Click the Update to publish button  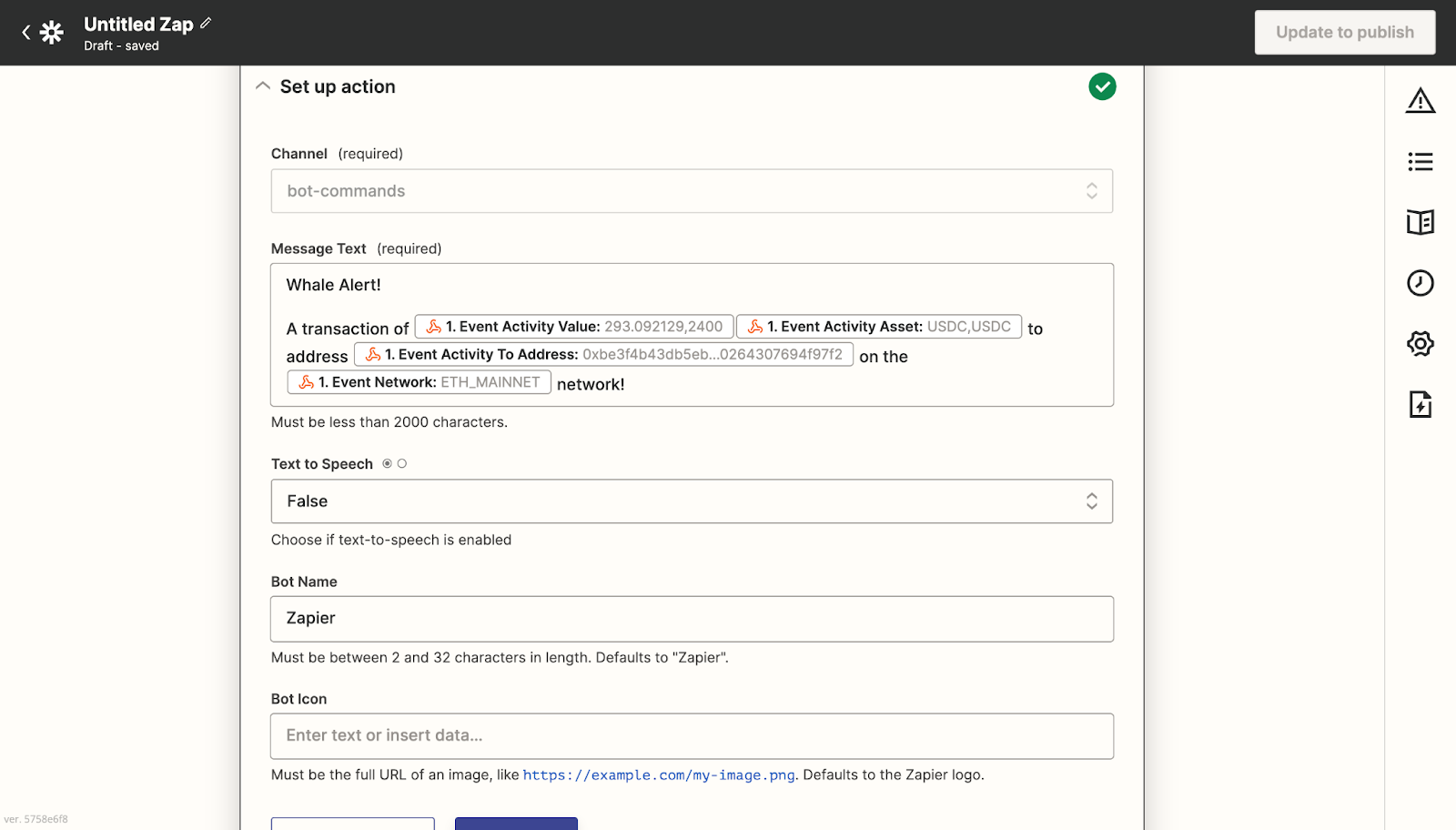(1344, 33)
